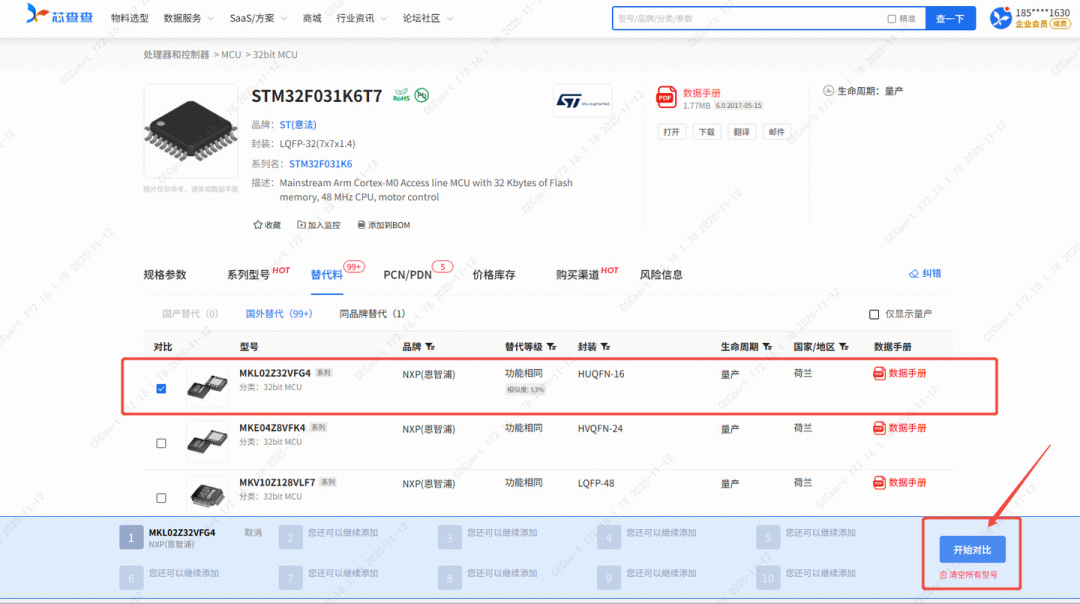This screenshot has height=604, width=1080.
Task: Click the user avatar icon
Action: pyautogui.click(x=1000, y=18)
